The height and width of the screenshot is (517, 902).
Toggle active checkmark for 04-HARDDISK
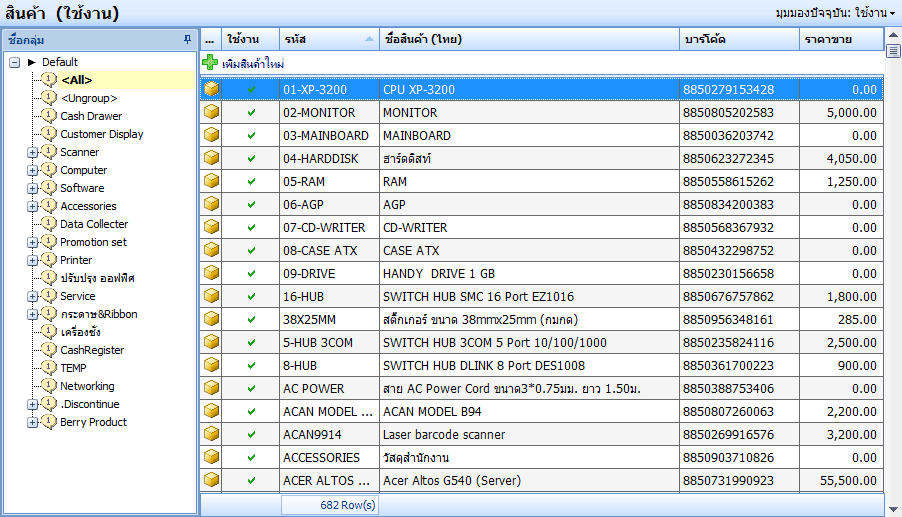[251, 159]
